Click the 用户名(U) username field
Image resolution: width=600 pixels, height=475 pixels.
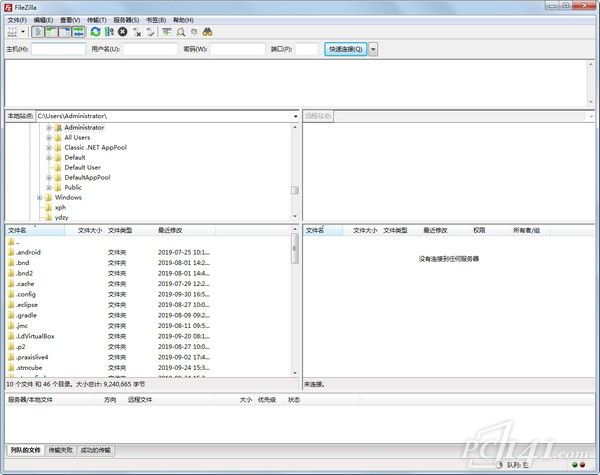150,49
